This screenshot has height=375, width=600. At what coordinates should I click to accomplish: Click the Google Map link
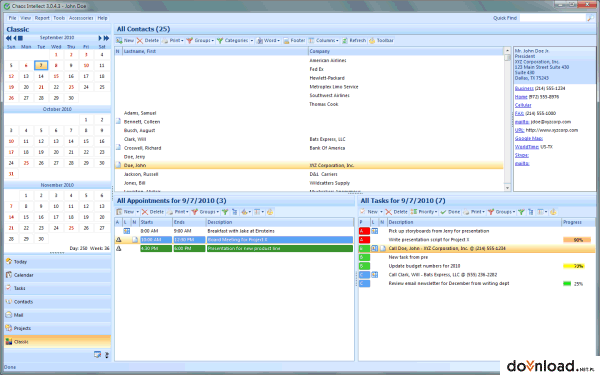pyautogui.click(x=528, y=139)
